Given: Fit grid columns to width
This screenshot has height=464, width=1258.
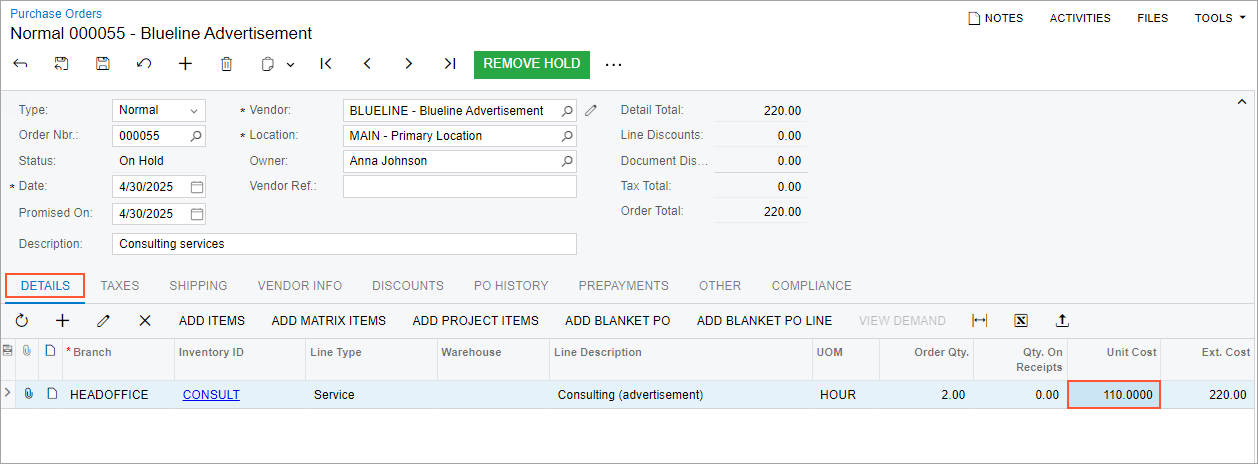Looking at the screenshot, I should pos(980,321).
